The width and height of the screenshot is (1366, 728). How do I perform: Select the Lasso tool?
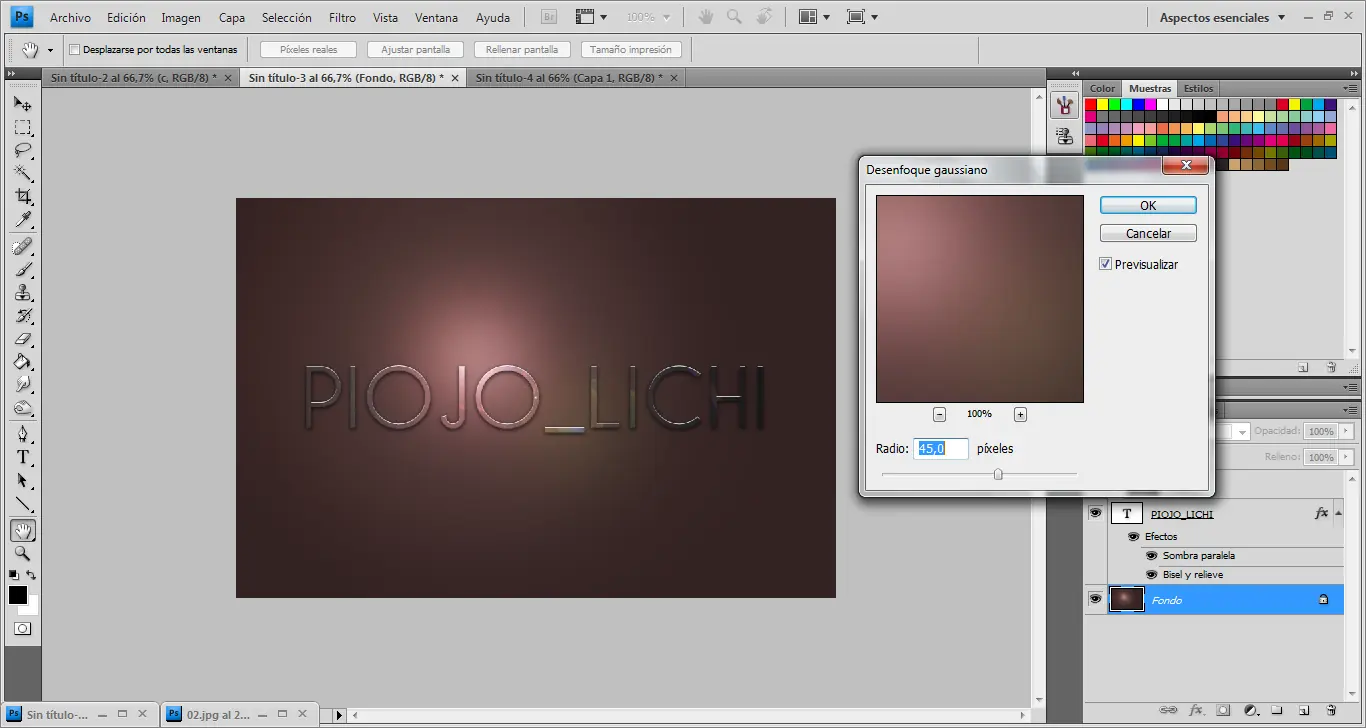coord(23,150)
